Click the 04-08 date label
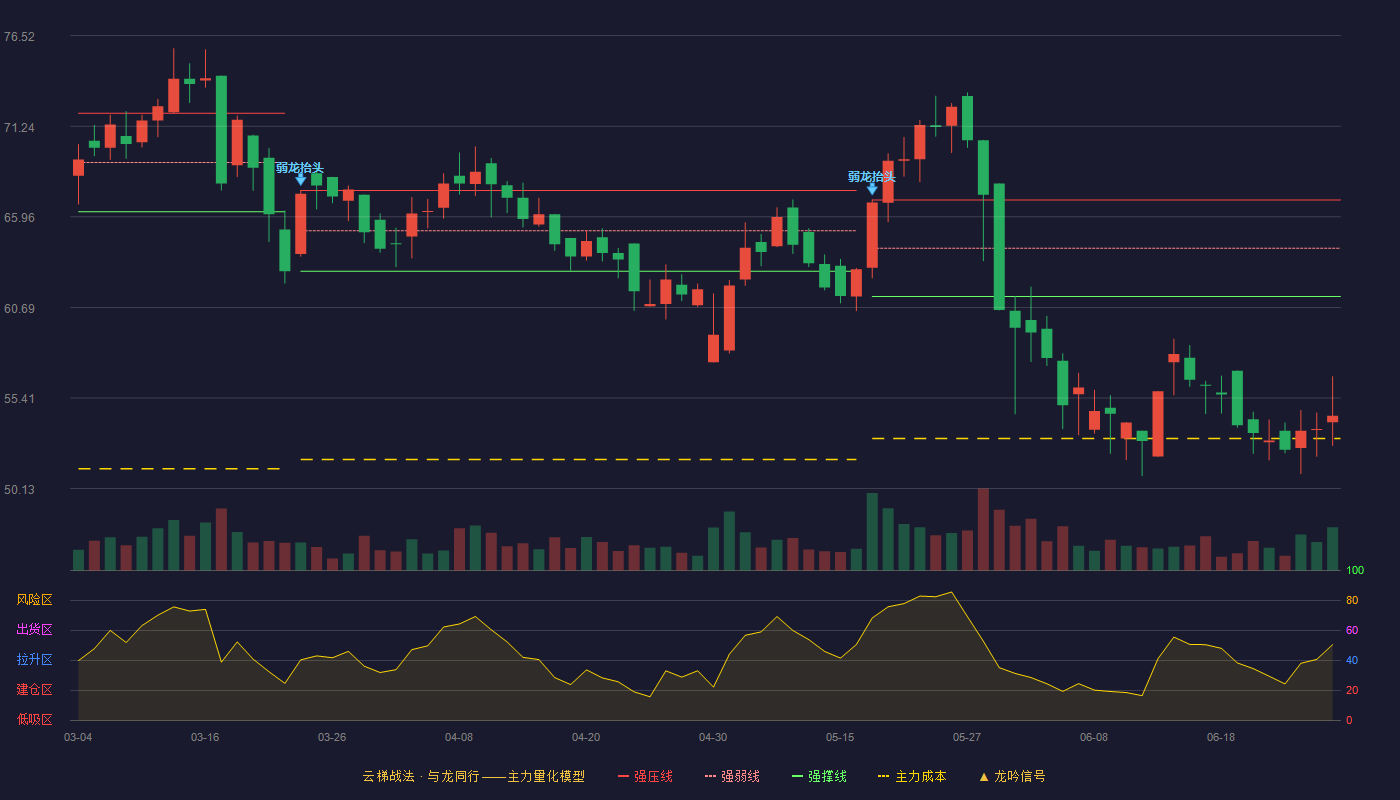1400x800 pixels. click(x=459, y=737)
